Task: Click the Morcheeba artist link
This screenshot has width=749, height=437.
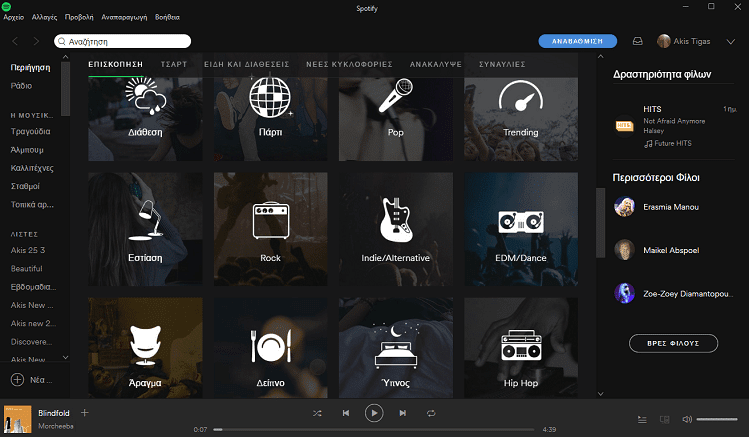Action: [56, 426]
